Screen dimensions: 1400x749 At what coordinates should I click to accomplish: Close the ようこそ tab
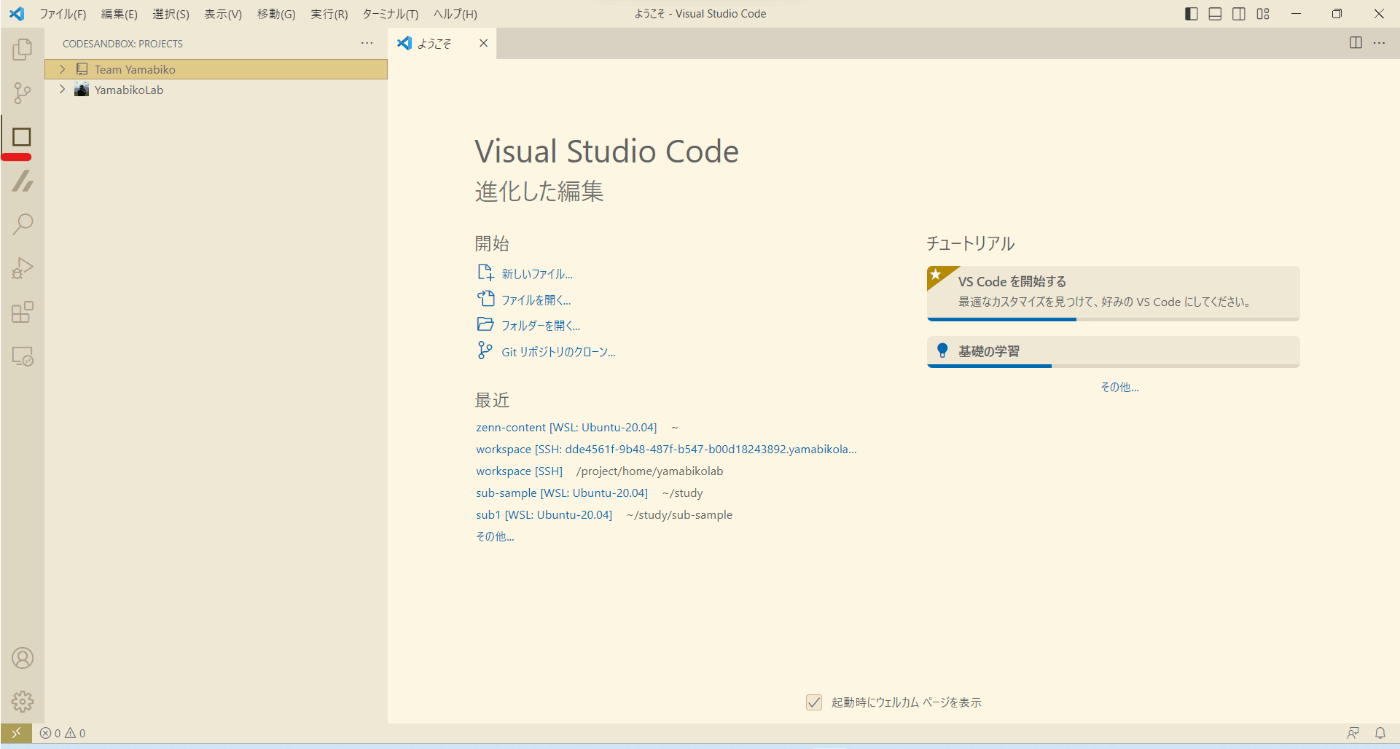click(x=484, y=43)
